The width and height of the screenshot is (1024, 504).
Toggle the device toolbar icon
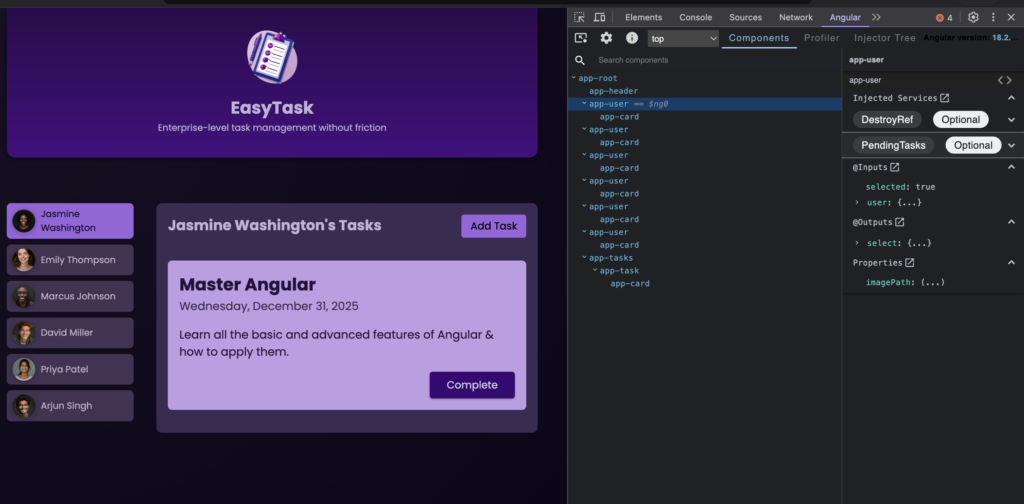pos(599,17)
